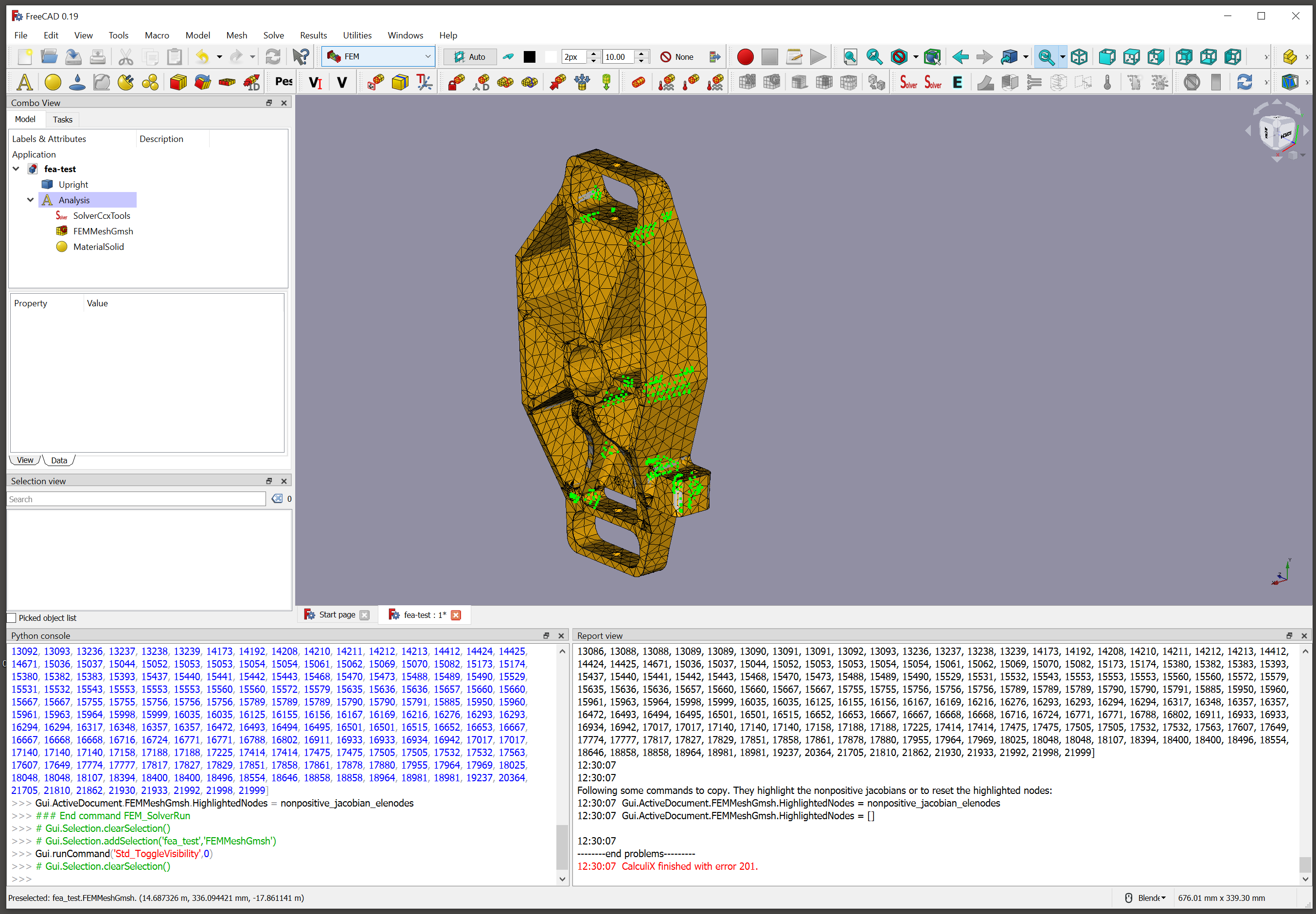Viewport: 1316px width, 914px height.
Task: Select SolverCcxTools in the model tree
Action: coord(102,216)
